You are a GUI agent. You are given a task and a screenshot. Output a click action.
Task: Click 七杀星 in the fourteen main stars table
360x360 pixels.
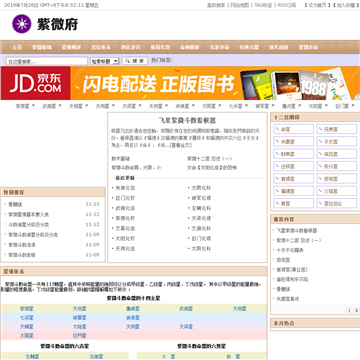point(27,318)
